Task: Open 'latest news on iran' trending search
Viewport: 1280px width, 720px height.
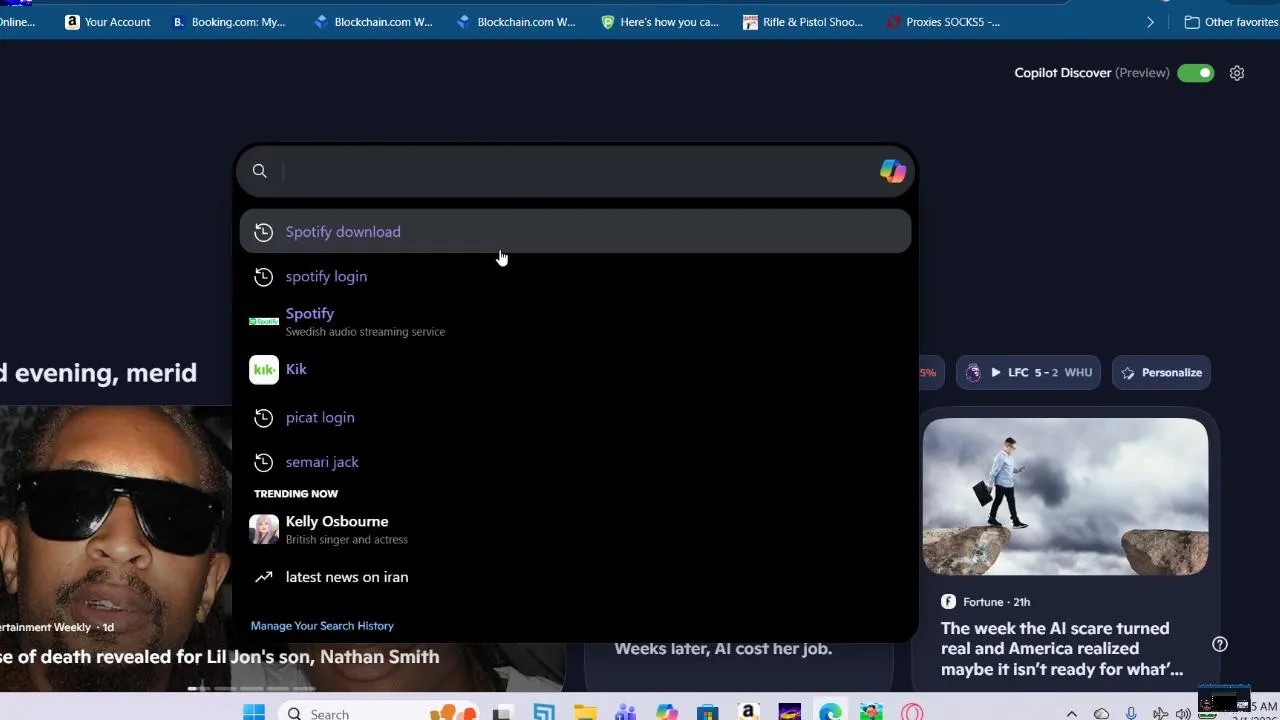Action: coord(575,577)
